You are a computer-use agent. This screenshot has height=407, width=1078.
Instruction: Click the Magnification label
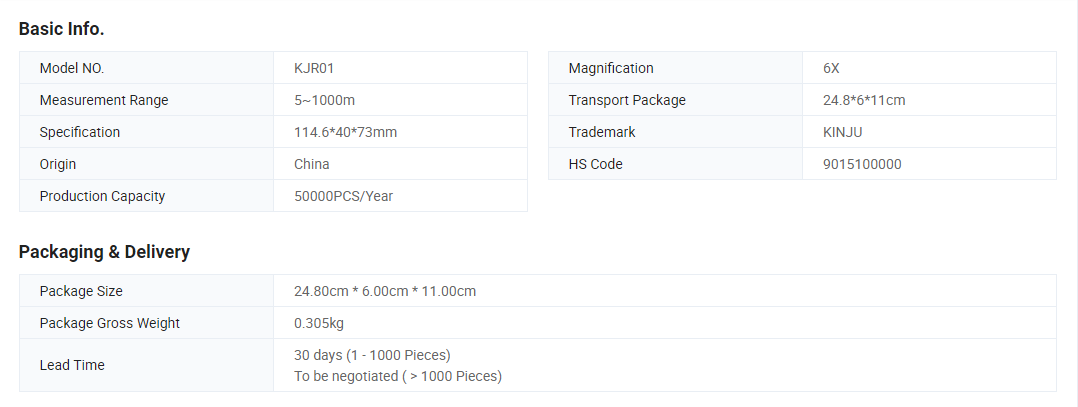(611, 68)
